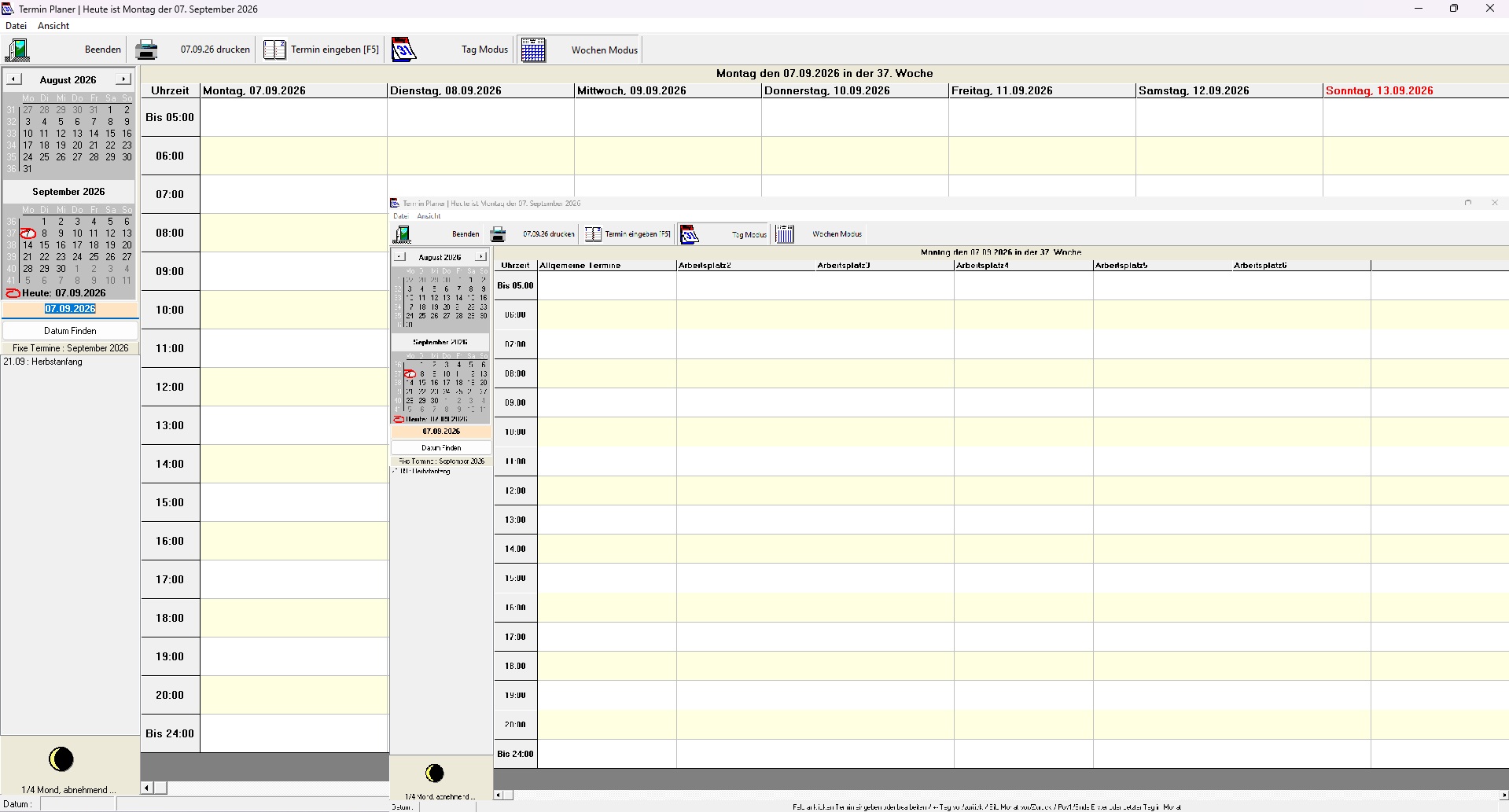Switch to Tag Modus calendar icon
Image resolution: width=1509 pixels, height=812 pixels.
(x=403, y=50)
